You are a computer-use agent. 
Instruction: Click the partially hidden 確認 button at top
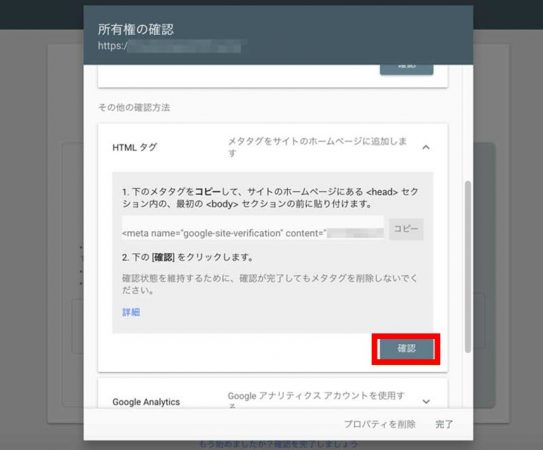click(406, 69)
